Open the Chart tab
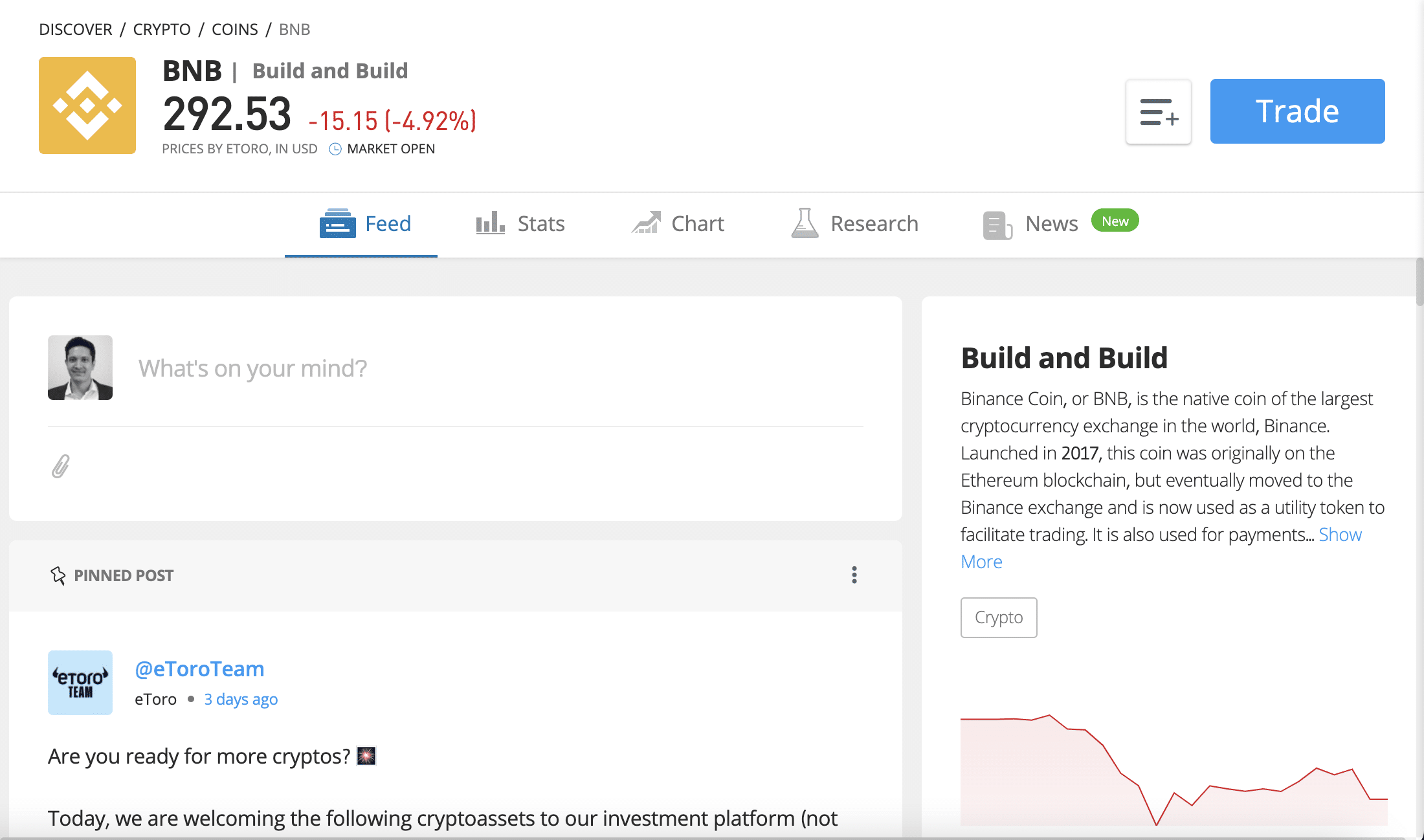This screenshot has width=1424, height=840. tap(678, 224)
